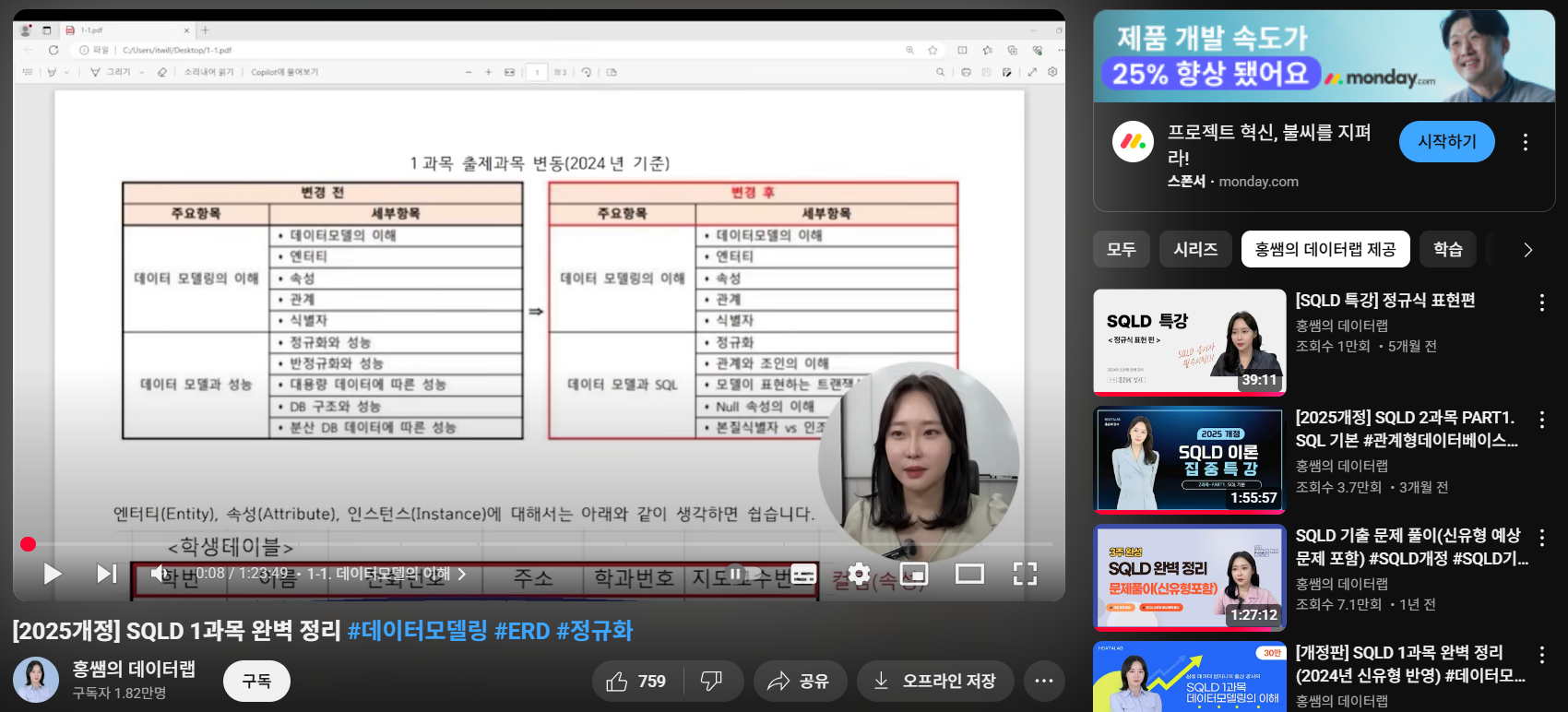Click the 시작하기 ad button
This screenshot has width=1568, height=712.
pyautogui.click(x=1446, y=141)
